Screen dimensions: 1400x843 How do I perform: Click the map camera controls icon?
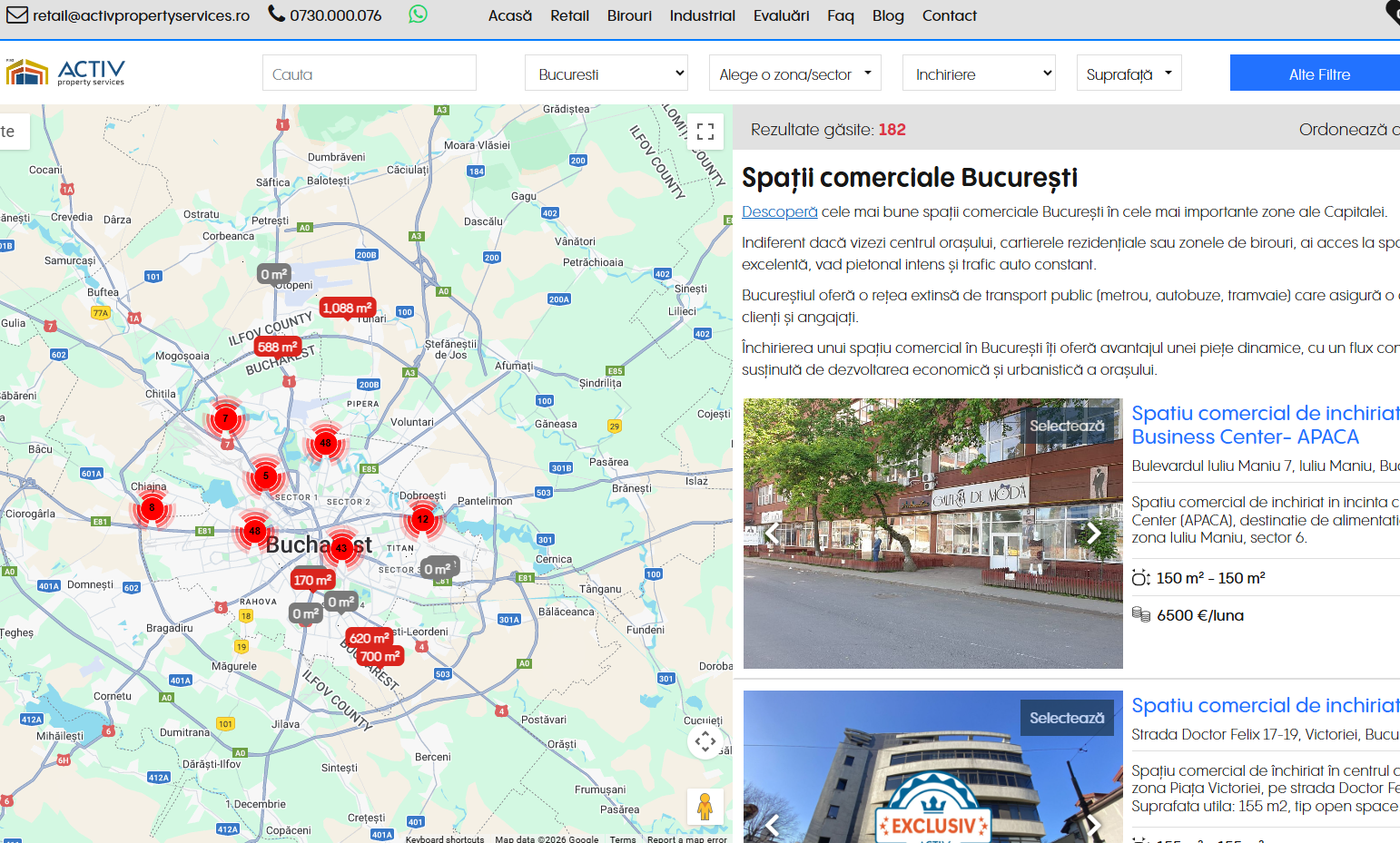coord(705,741)
